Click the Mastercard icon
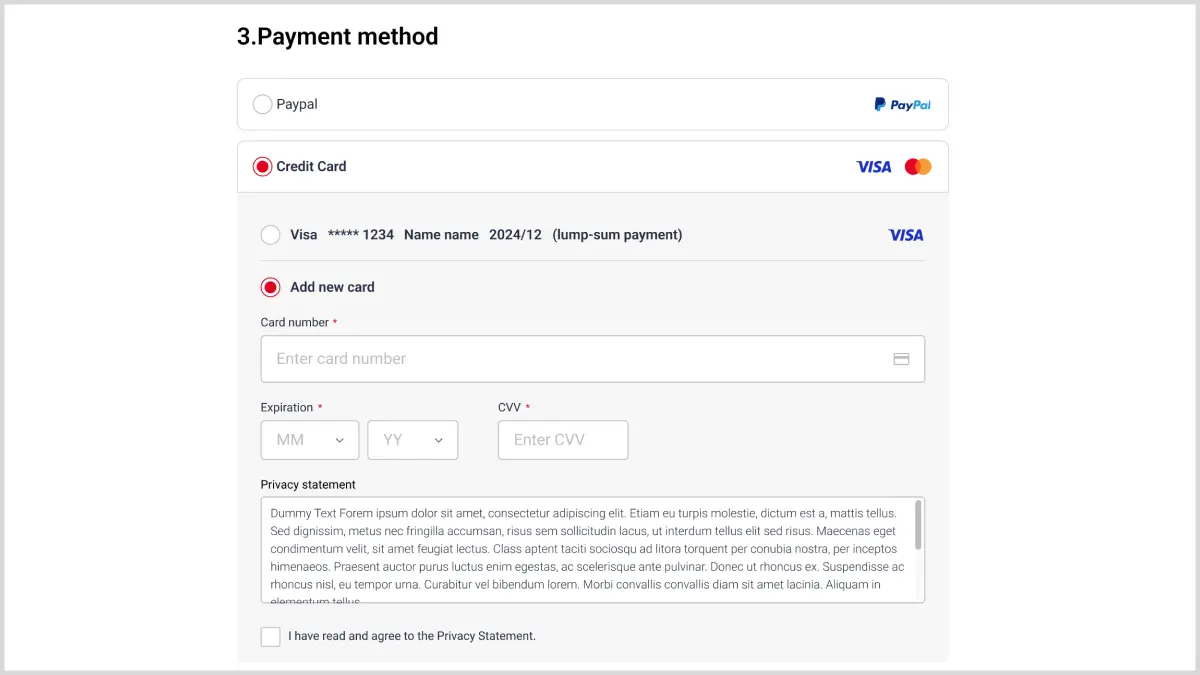Viewport: 1200px width, 675px height. click(x=918, y=166)
